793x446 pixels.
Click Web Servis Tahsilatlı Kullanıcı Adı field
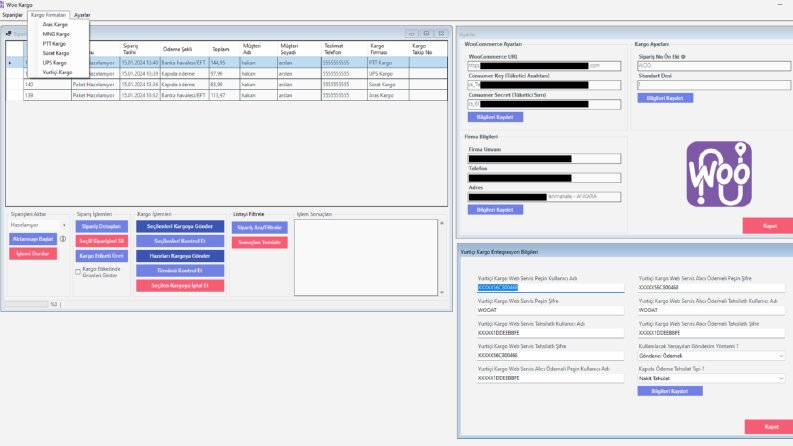click(550, 333)
